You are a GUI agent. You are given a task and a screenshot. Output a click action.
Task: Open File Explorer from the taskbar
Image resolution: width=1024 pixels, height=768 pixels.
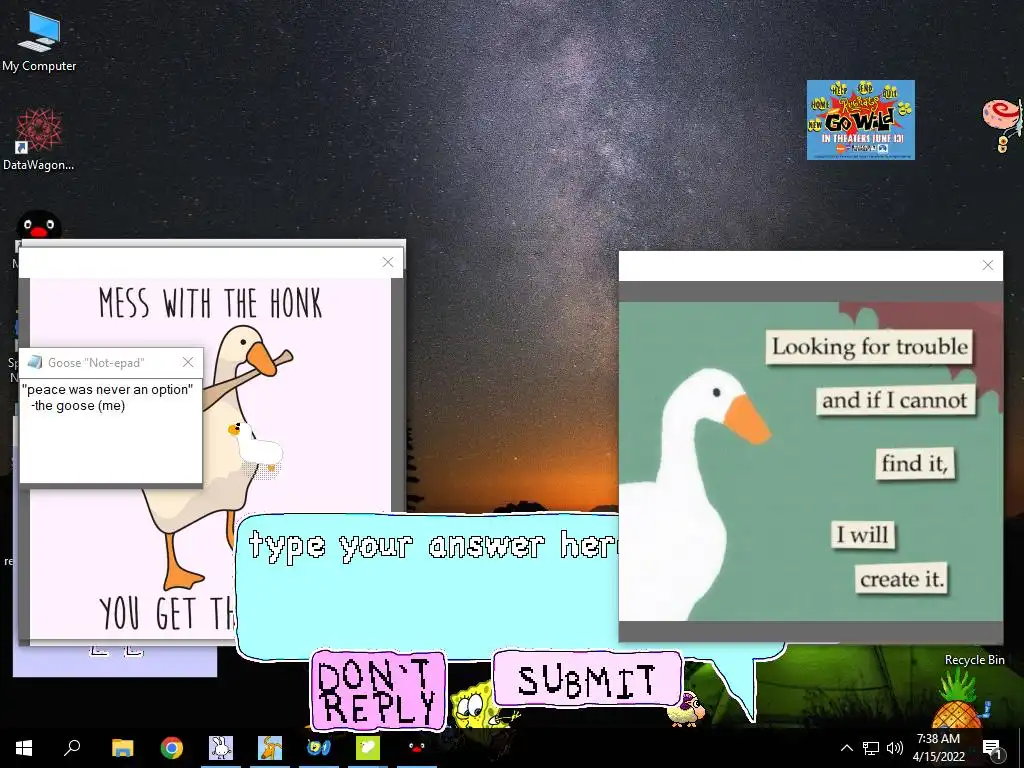(x=122, y=748)
